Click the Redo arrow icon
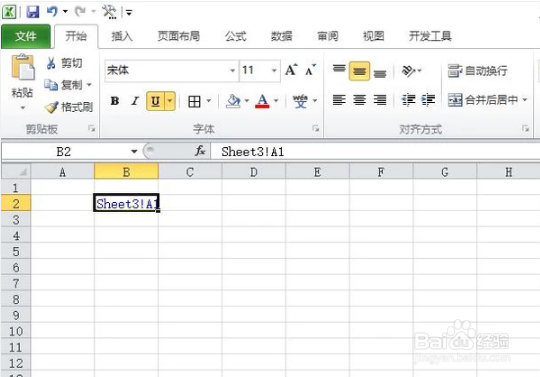The image size is (540, 377). 80,12
